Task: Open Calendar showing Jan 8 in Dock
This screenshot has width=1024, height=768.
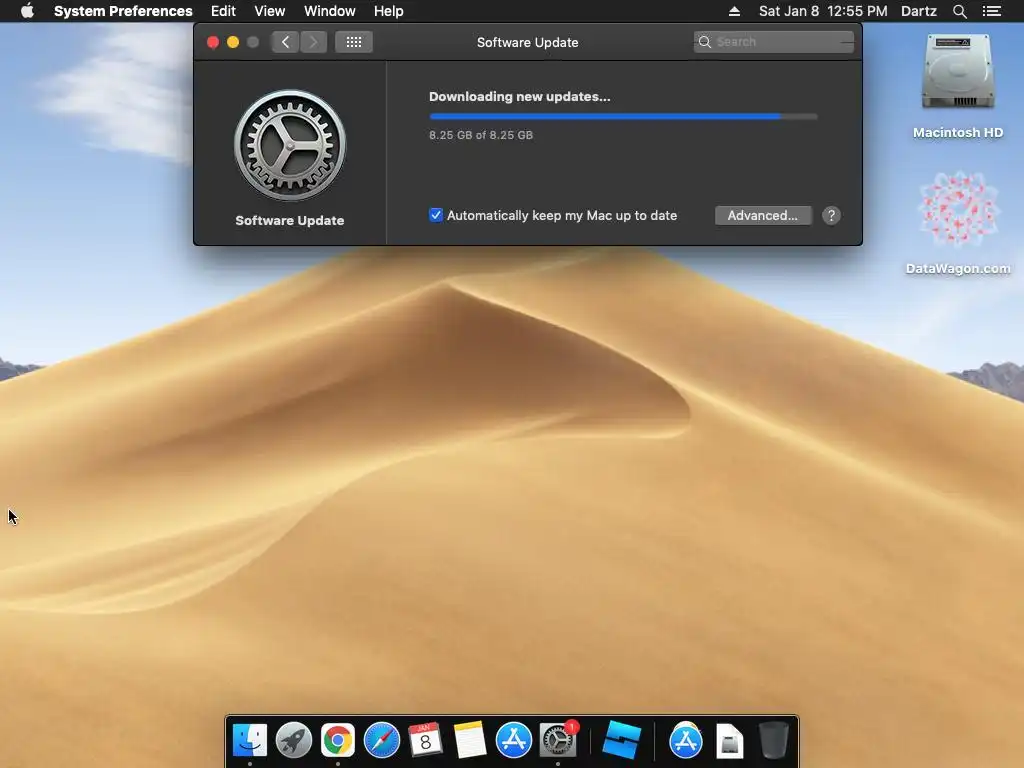Action: click(x=425, y=741)
